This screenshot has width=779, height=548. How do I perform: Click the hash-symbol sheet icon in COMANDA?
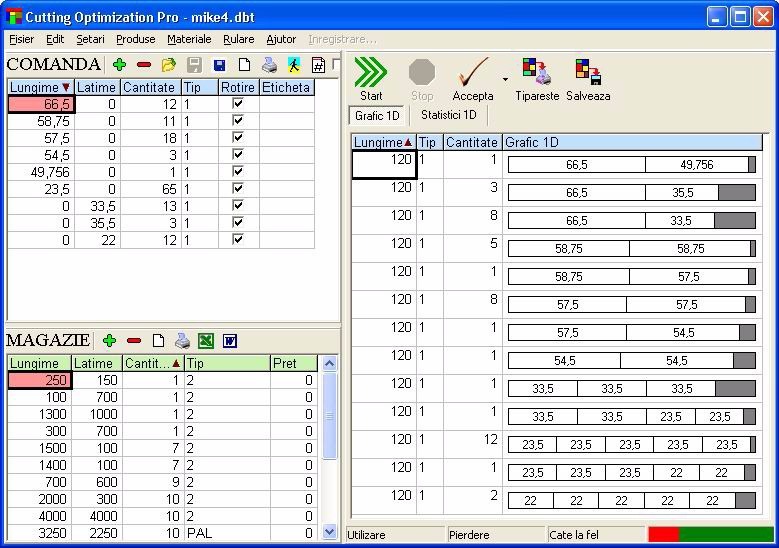pos(318,65)
